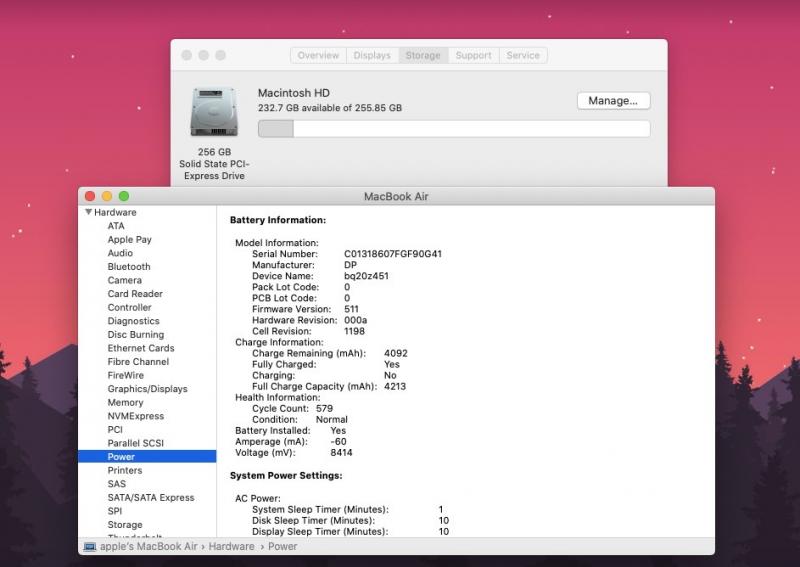Image resolution: width=800 pixels, height=567 pixels.
Task: Click the Macintosh HD storage usage bar
Action: pos(454,129)
